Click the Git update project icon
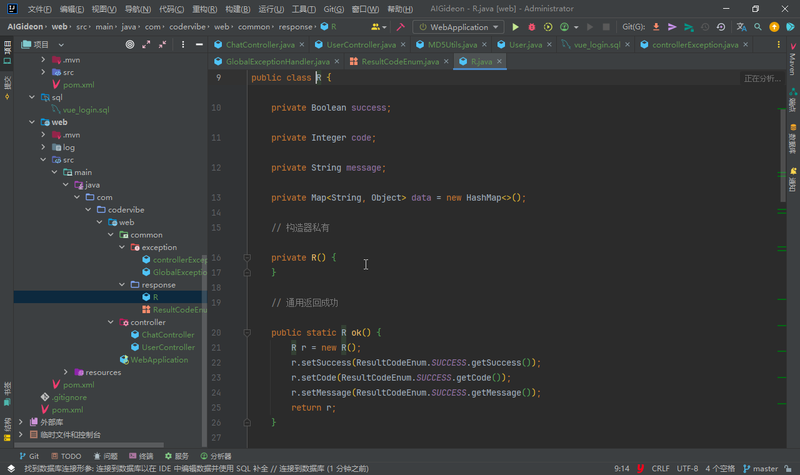800x475 pixels. tap(656, 27)
